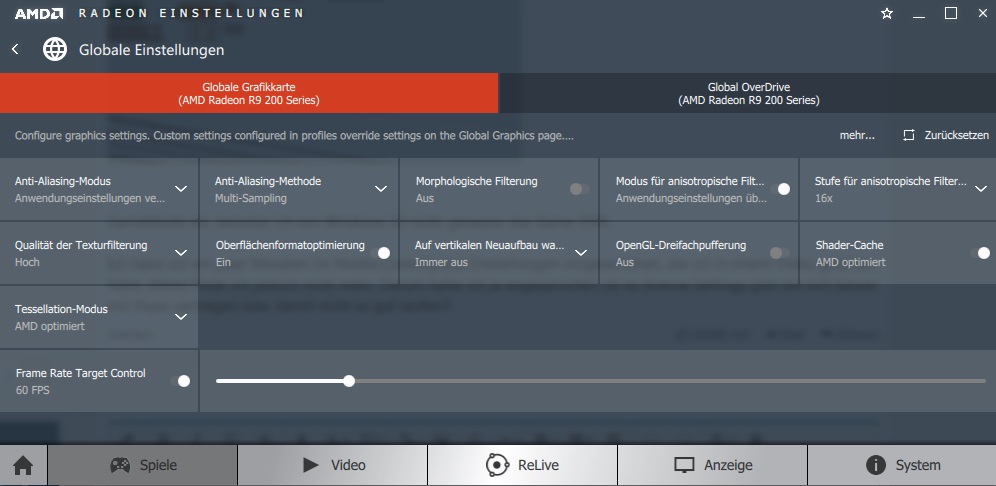Expand the Anti-Aliasing-Methode dropdown
The width and height of the screenshot is (996, 486).
381,189
